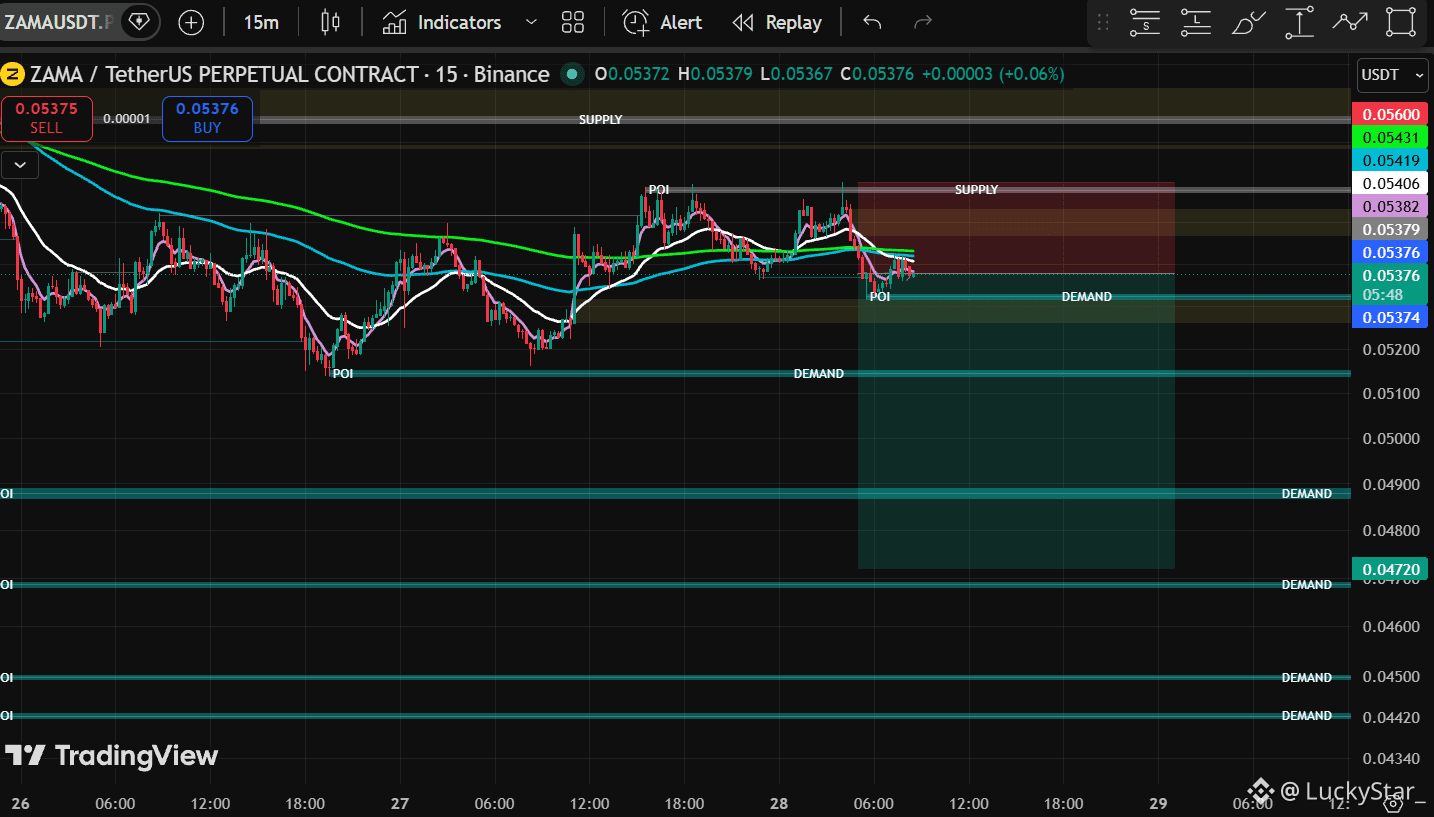The height and width of the screenshot is (817, 1434).
Task: Click the POI label near 0.05150 level
Action: point(342,373)
